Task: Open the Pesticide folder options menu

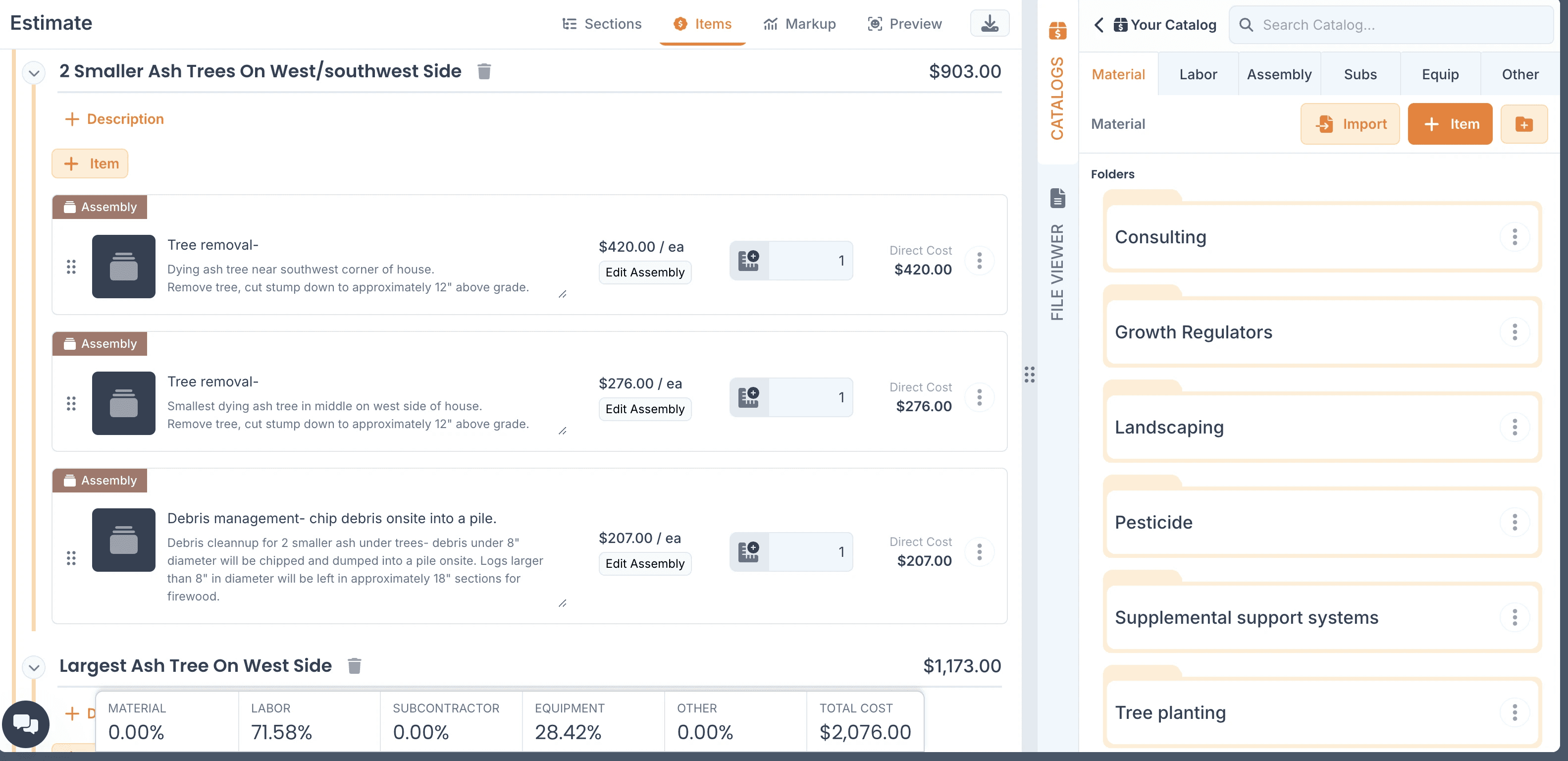Action: [x=1515, y=522]
